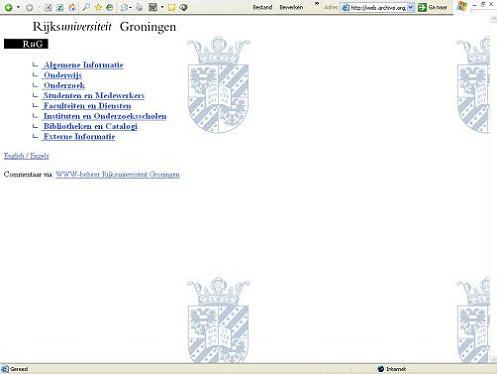This screenshot has width=497, height=374.
Task: Click the Stop loading toolbar icon
Action: [x=48, y=7]
